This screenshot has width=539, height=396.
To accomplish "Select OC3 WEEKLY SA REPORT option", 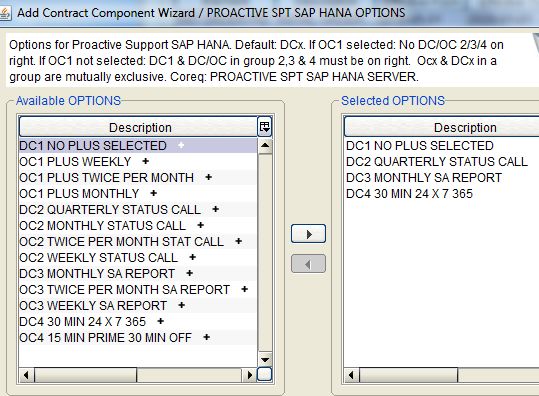I will (x=138, y=305).
